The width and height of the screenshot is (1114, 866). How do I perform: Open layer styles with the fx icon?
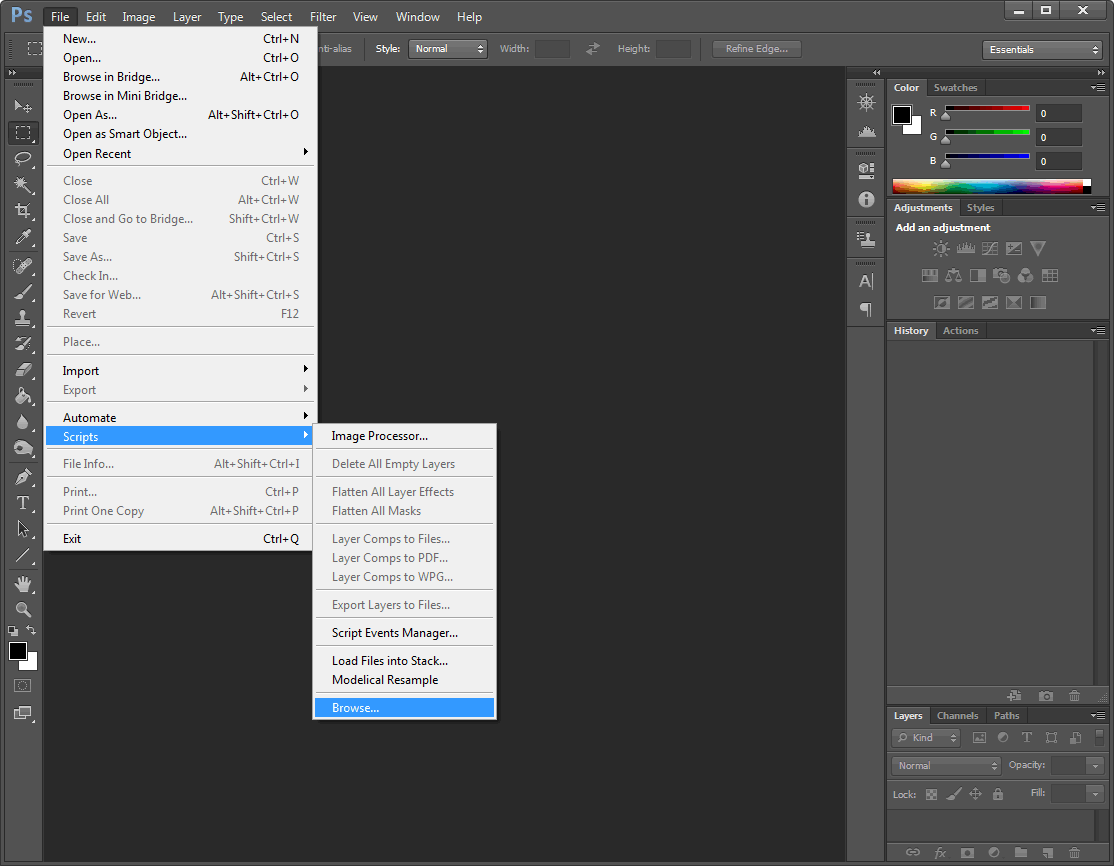(940, 852)
